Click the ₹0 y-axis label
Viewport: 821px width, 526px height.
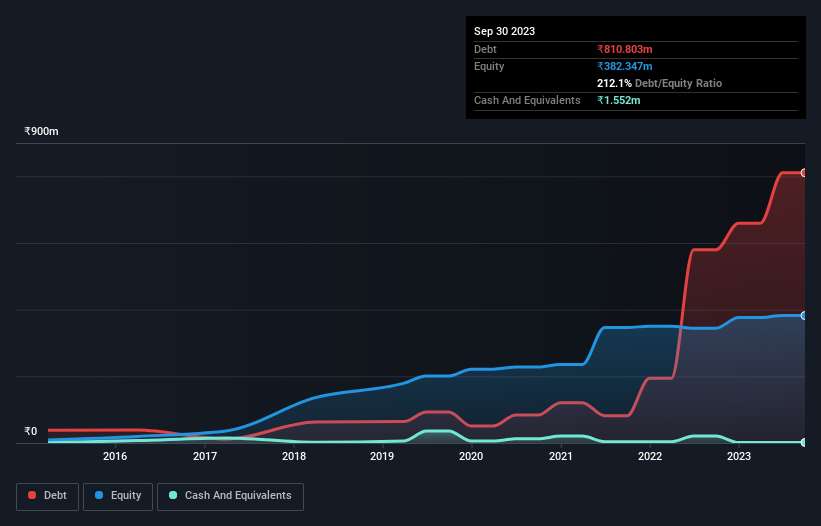pos(31,431)
